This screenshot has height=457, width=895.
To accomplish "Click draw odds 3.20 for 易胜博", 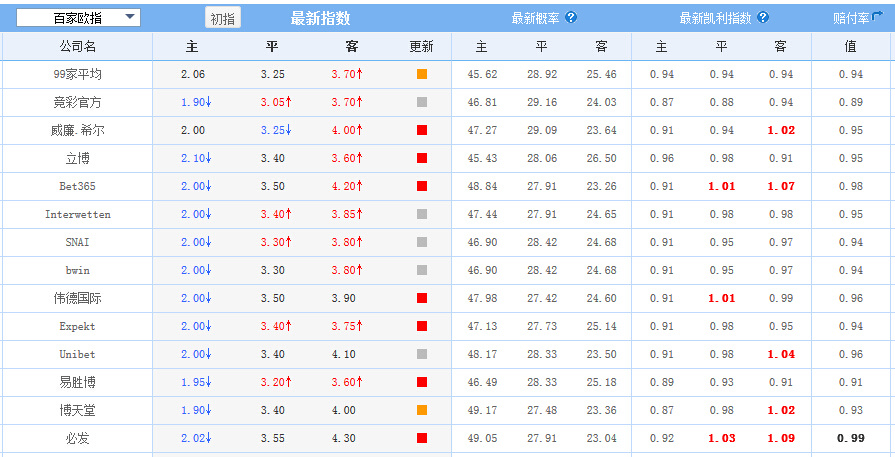I will [276, 382].
